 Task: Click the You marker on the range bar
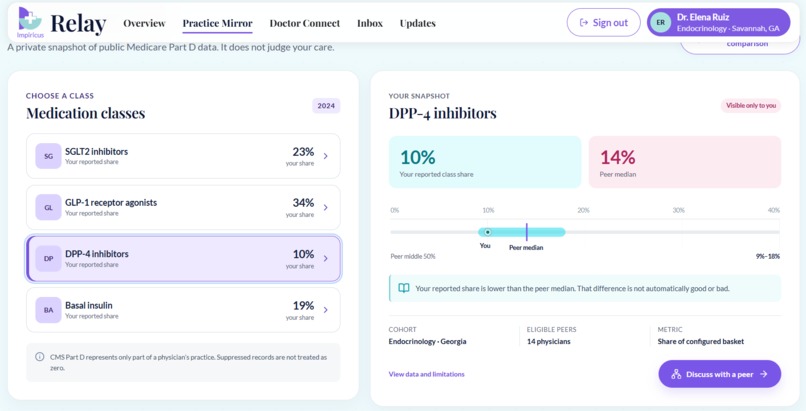pos(487,232)
